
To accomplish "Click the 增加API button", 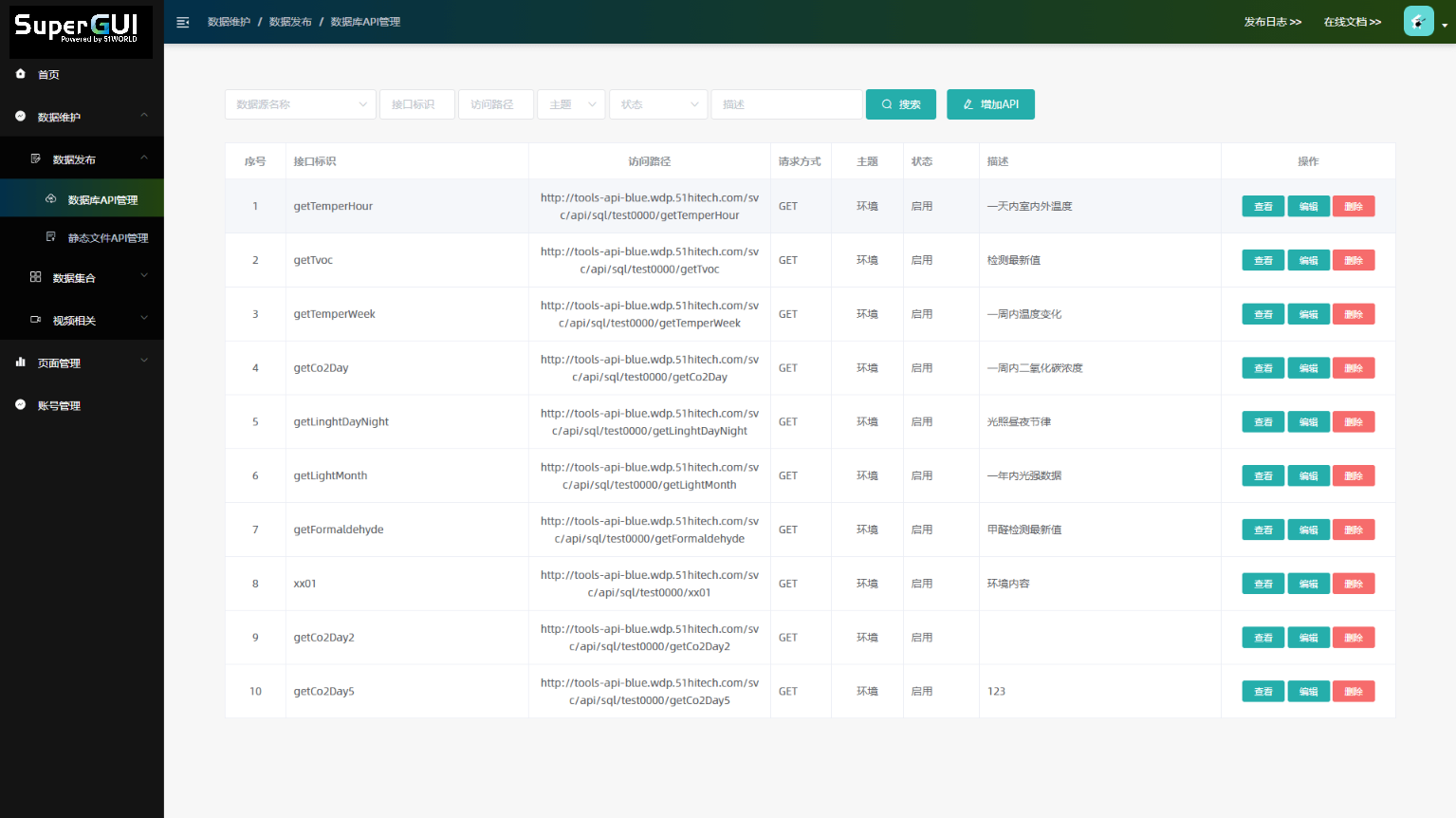I will coord(990,104).
